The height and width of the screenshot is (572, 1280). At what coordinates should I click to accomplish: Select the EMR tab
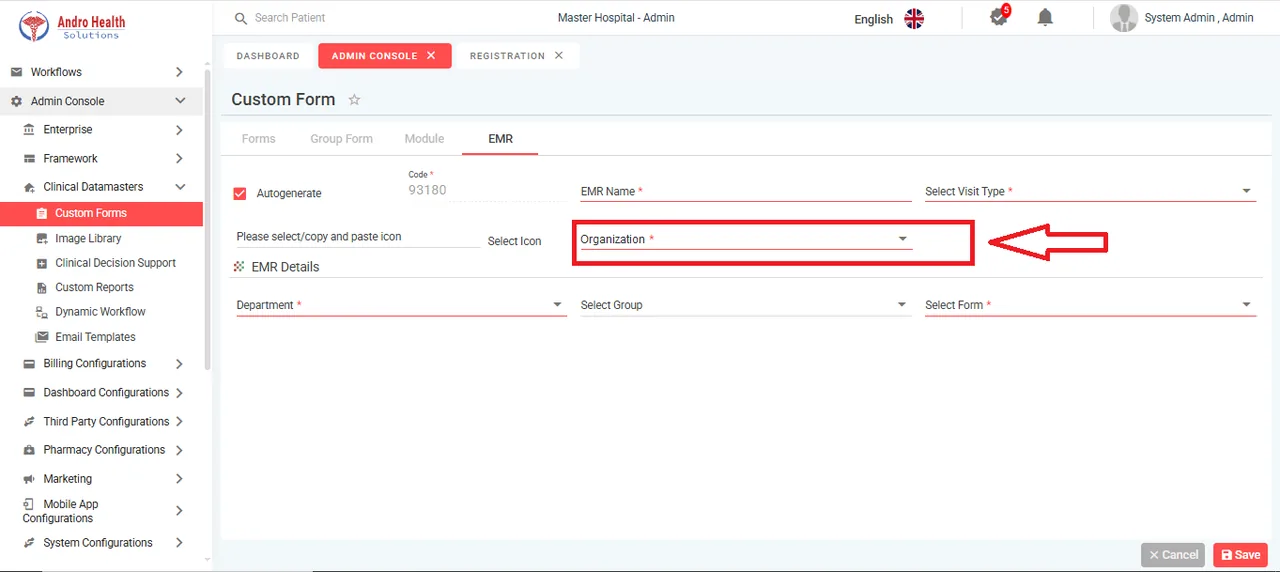pos(500,139)
